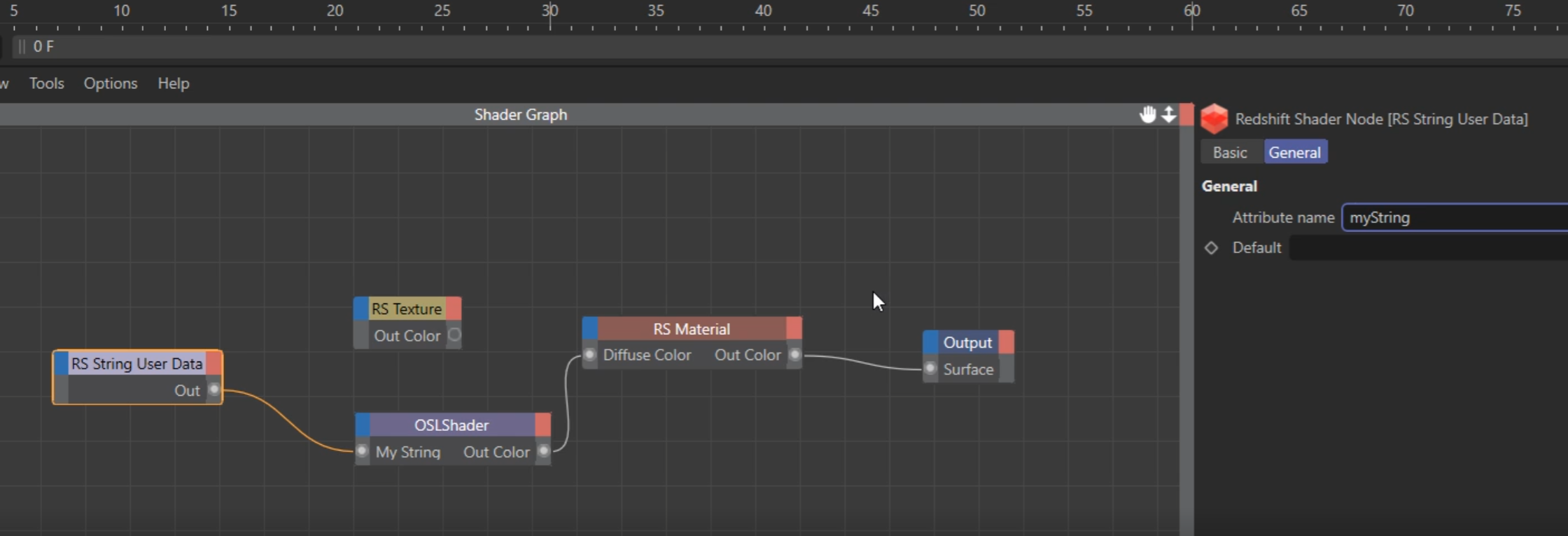1568x536 pixels.
Task: Select the RS Material node title
Action: pyautogui.click(x=692, y=329)
